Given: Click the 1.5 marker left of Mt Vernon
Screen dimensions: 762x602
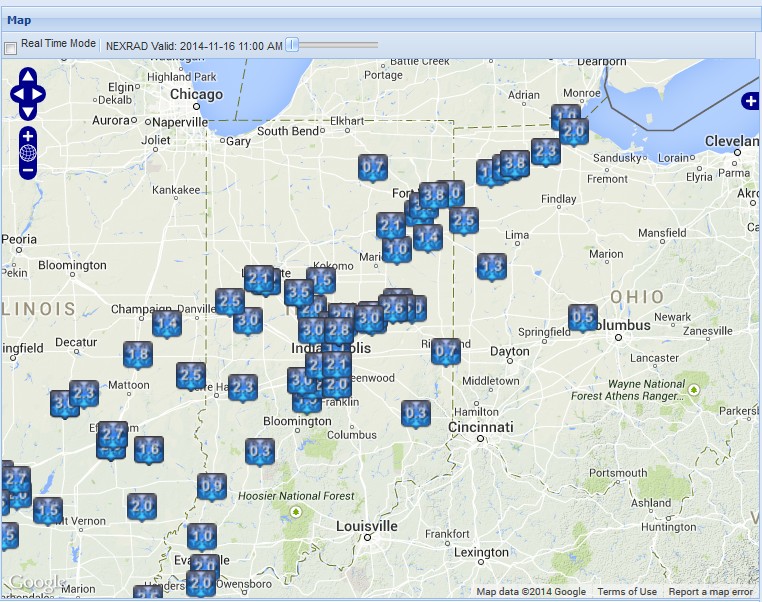Looking at the screenshot, I should (48, 511).
